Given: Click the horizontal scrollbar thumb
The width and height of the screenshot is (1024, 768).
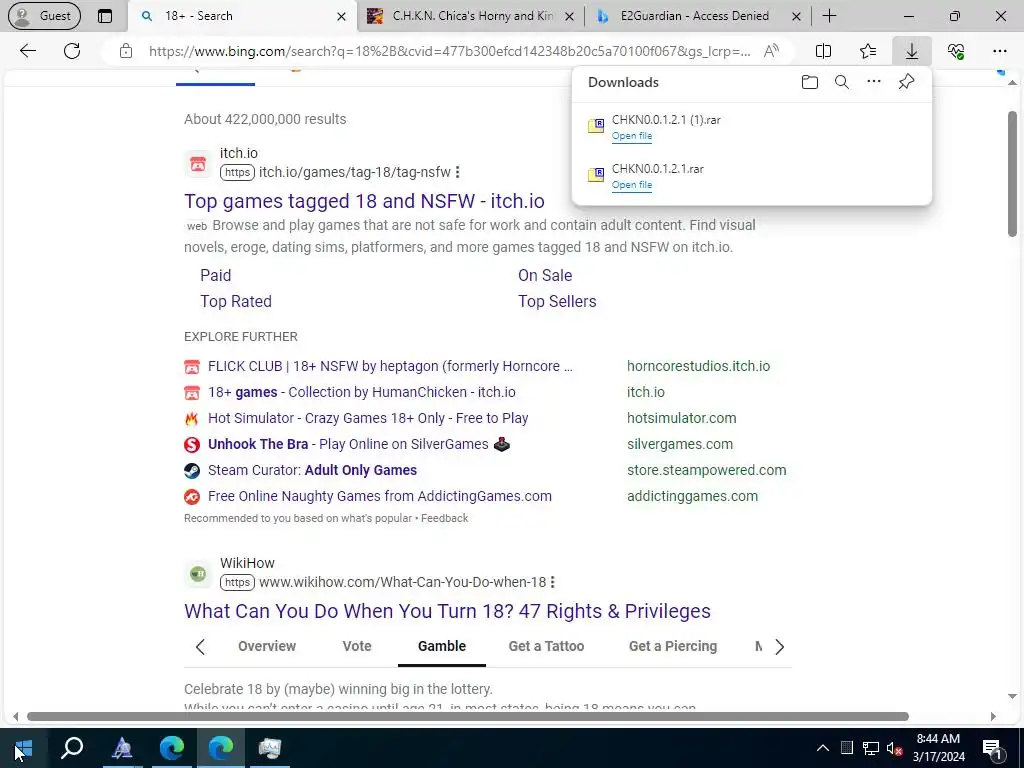Looking at the screenshot, I should (x=468, y=716).
